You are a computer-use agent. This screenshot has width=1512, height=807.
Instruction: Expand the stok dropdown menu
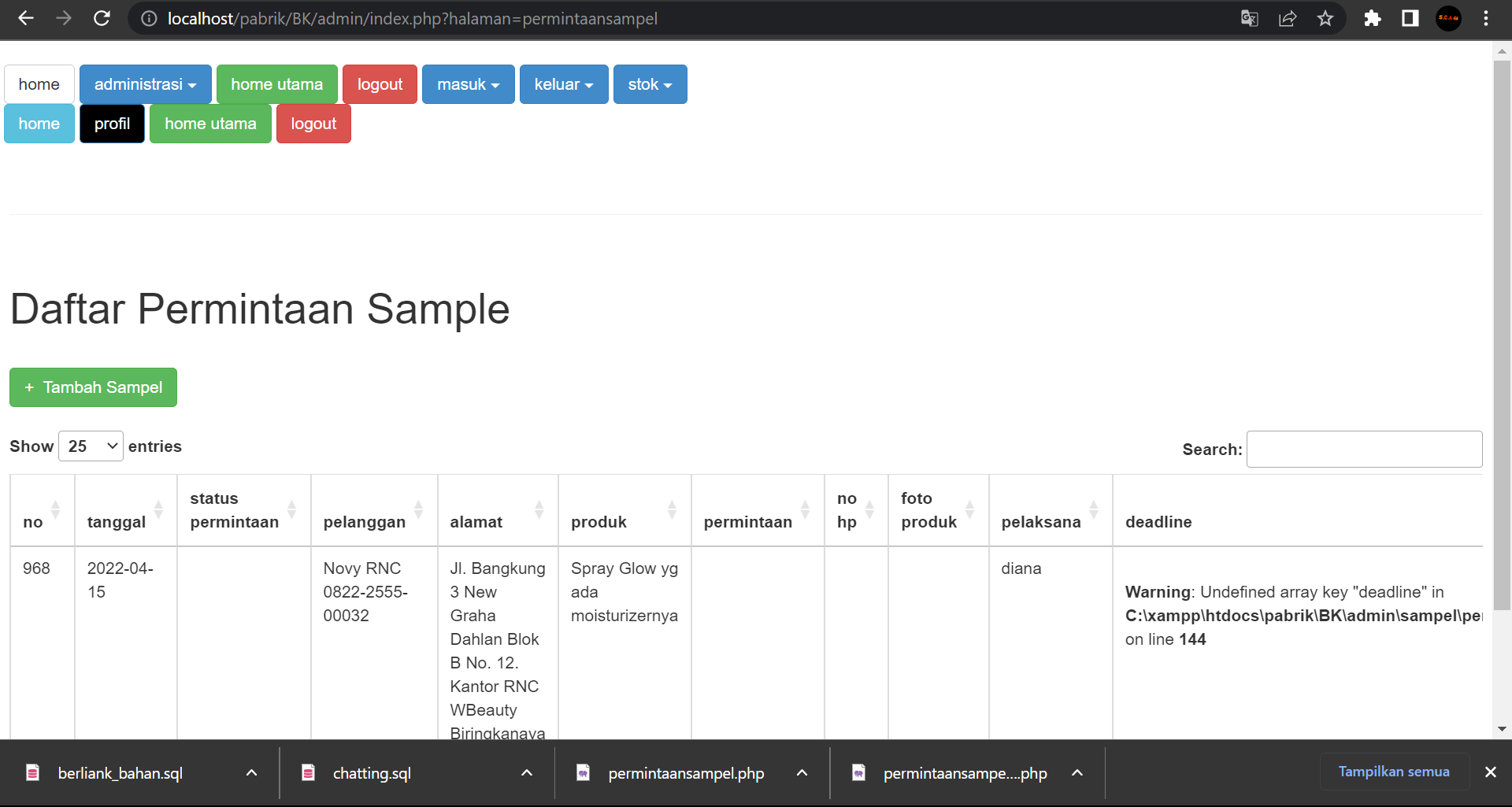650,84
